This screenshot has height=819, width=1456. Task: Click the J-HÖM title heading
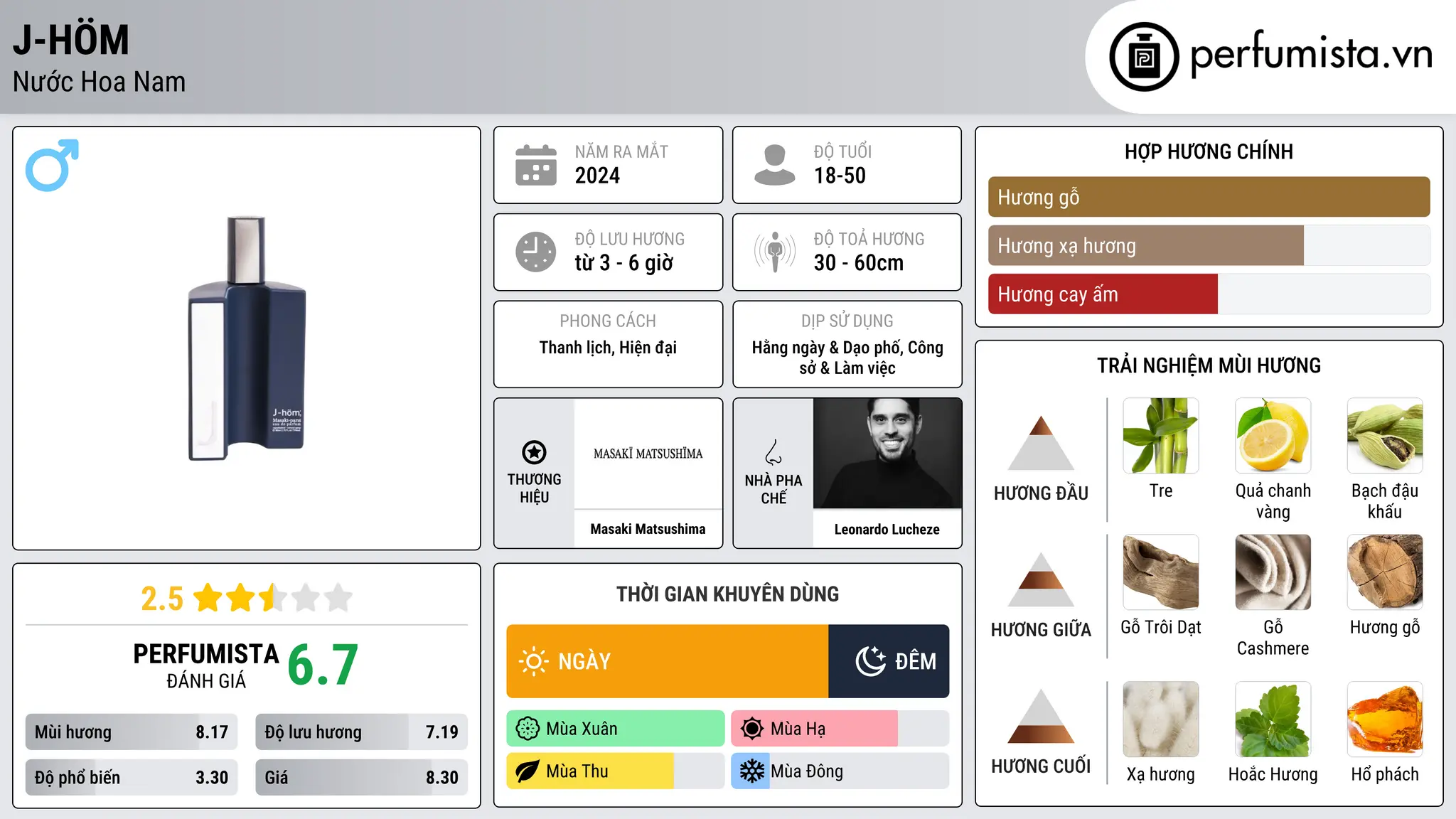(x=71, y=40)
